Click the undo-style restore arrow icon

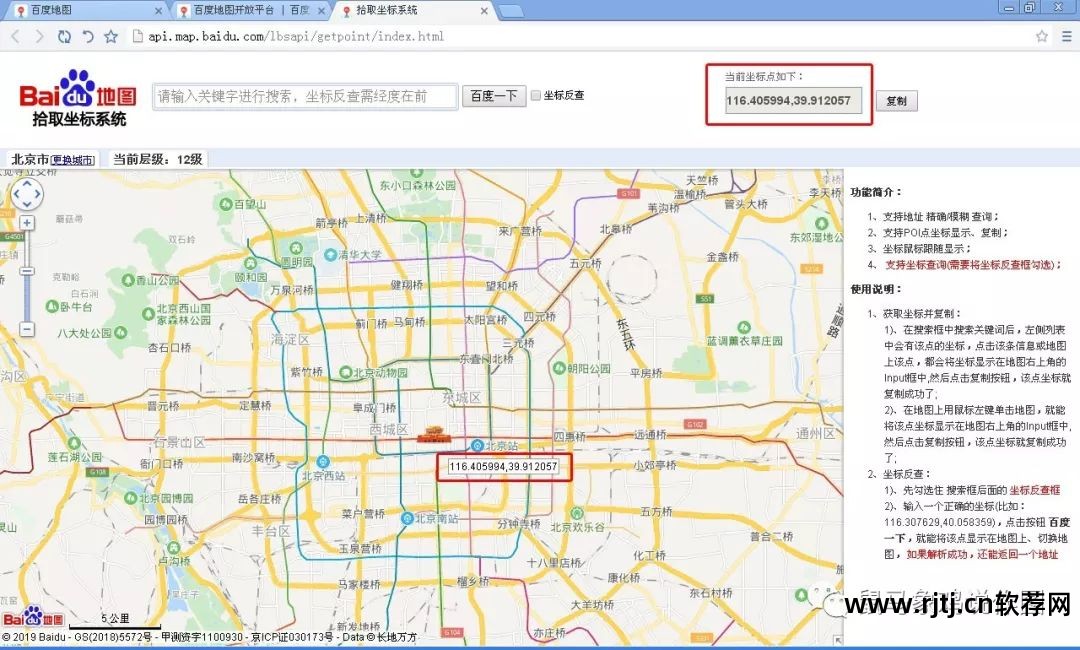(x=87, y=36)
